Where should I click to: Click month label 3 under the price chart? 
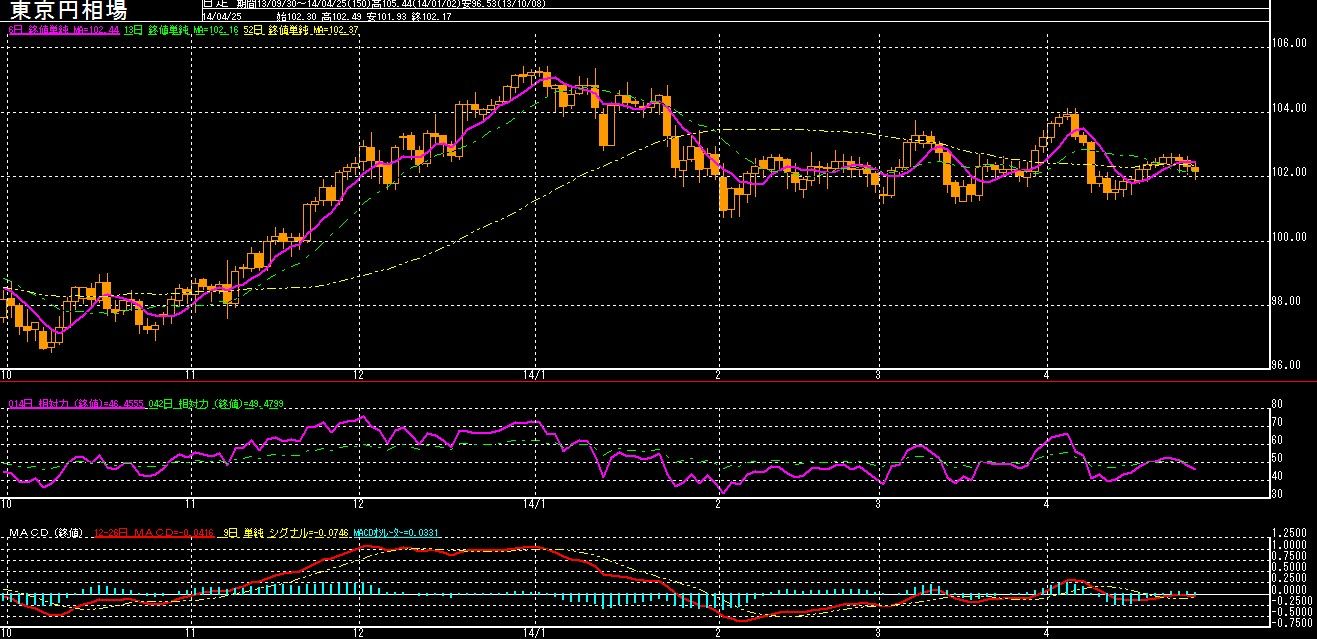coord(877,375)
